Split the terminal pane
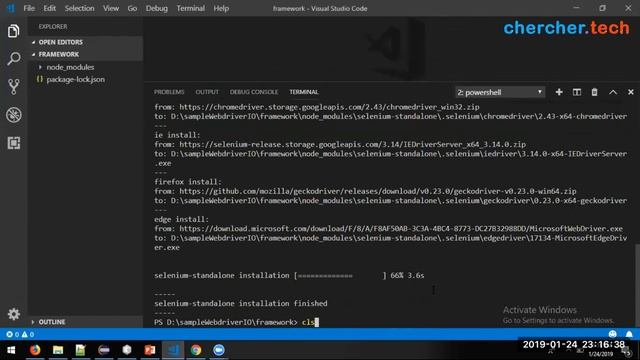The width and height of the screenshot is (640, 360). [577, 92]
